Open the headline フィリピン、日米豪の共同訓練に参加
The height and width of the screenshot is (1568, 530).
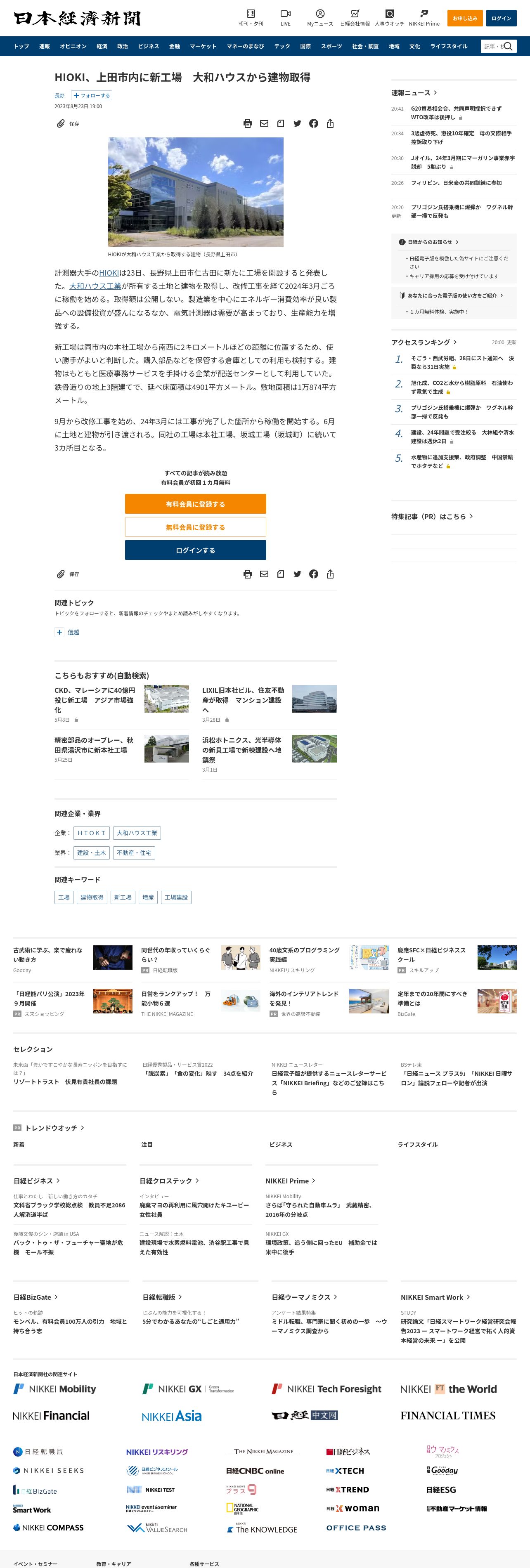(x=456, y=183)
